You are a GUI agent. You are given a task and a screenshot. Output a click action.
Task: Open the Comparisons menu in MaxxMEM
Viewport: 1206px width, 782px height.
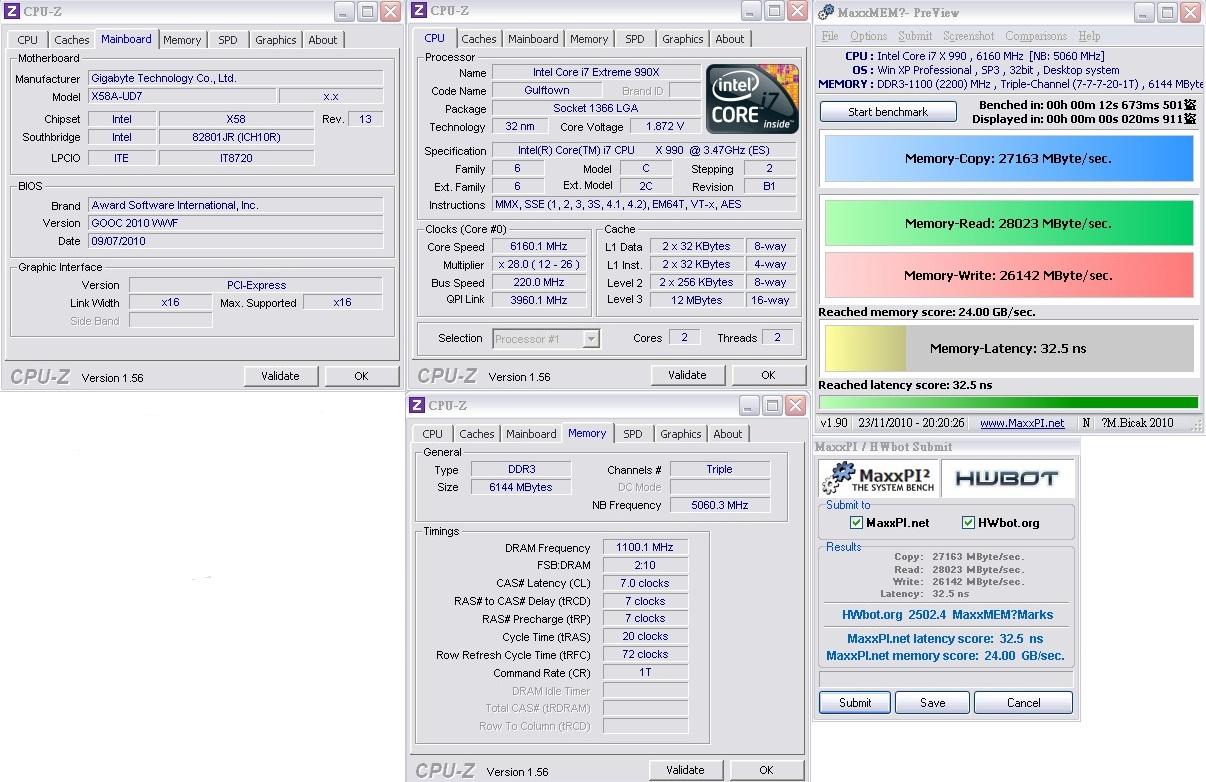point(1036,36)
